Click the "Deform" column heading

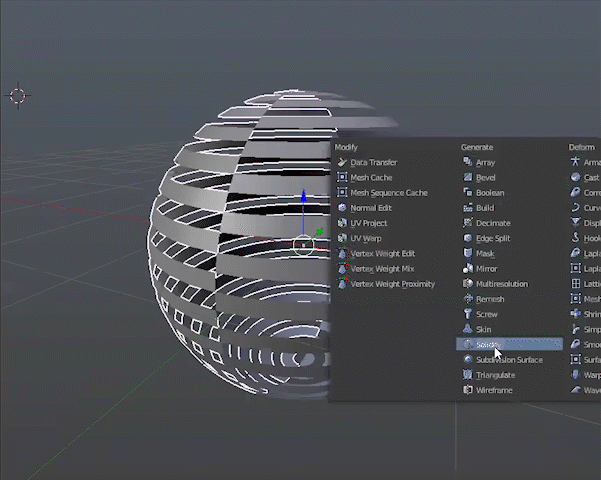click(x=582, y=147)
